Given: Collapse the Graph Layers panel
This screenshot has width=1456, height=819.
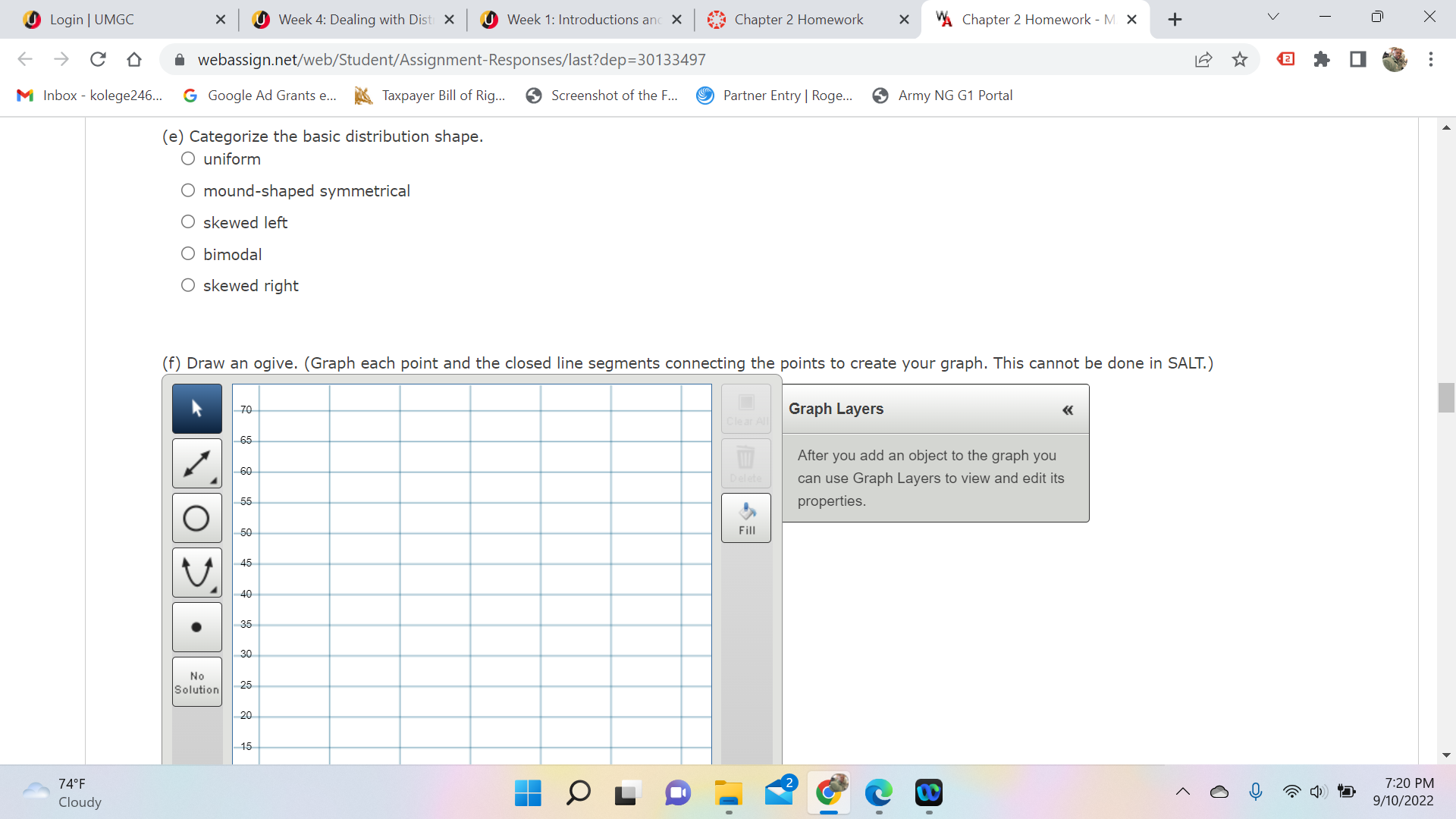Looking at the screenshot, I should click(1068, 409).
